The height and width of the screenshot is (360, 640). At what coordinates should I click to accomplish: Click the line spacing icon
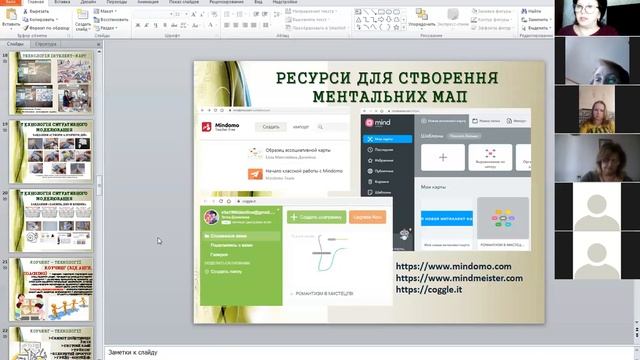point(278,14)
